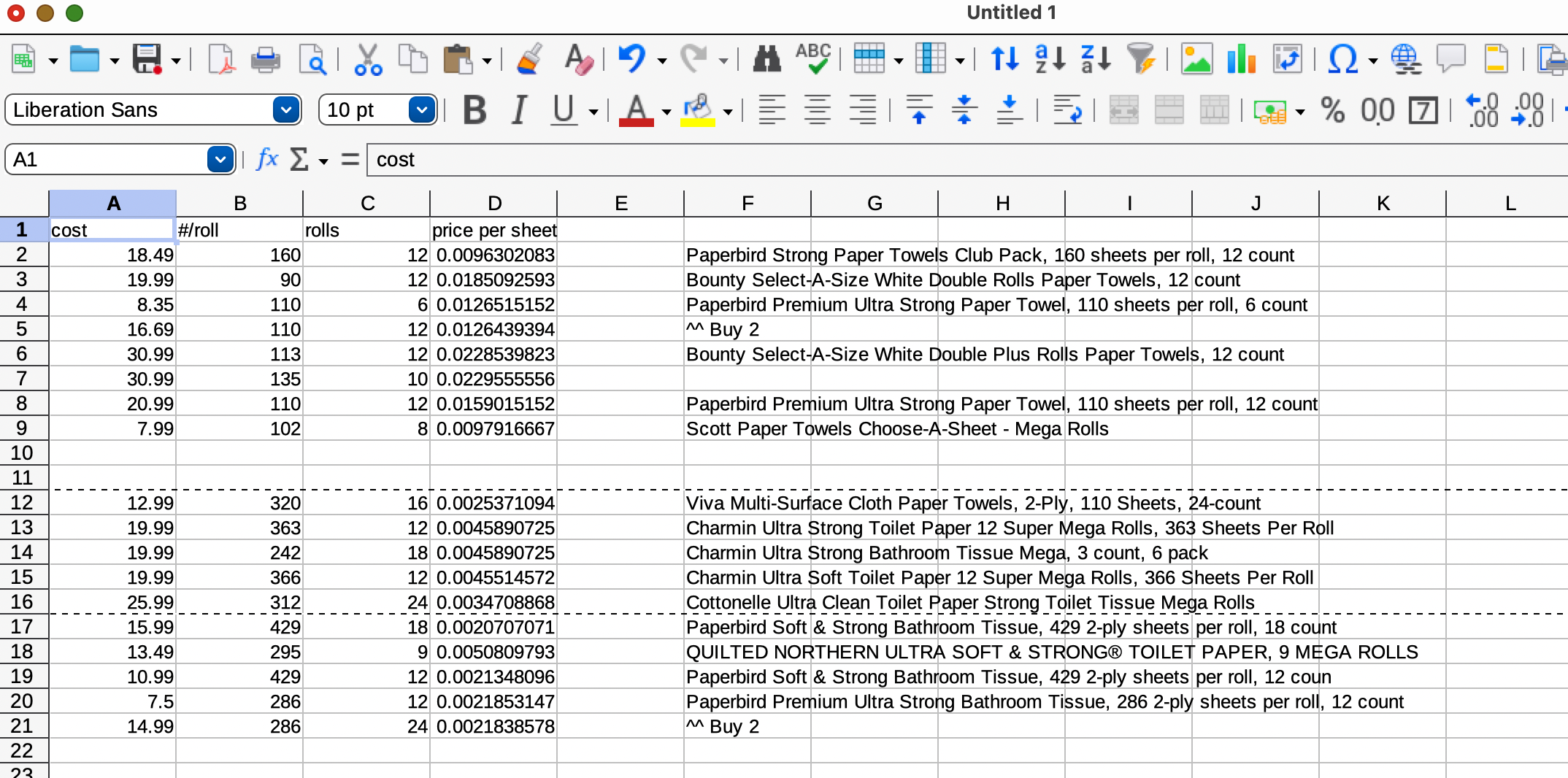Cut selection with the scissors icon

368,59
